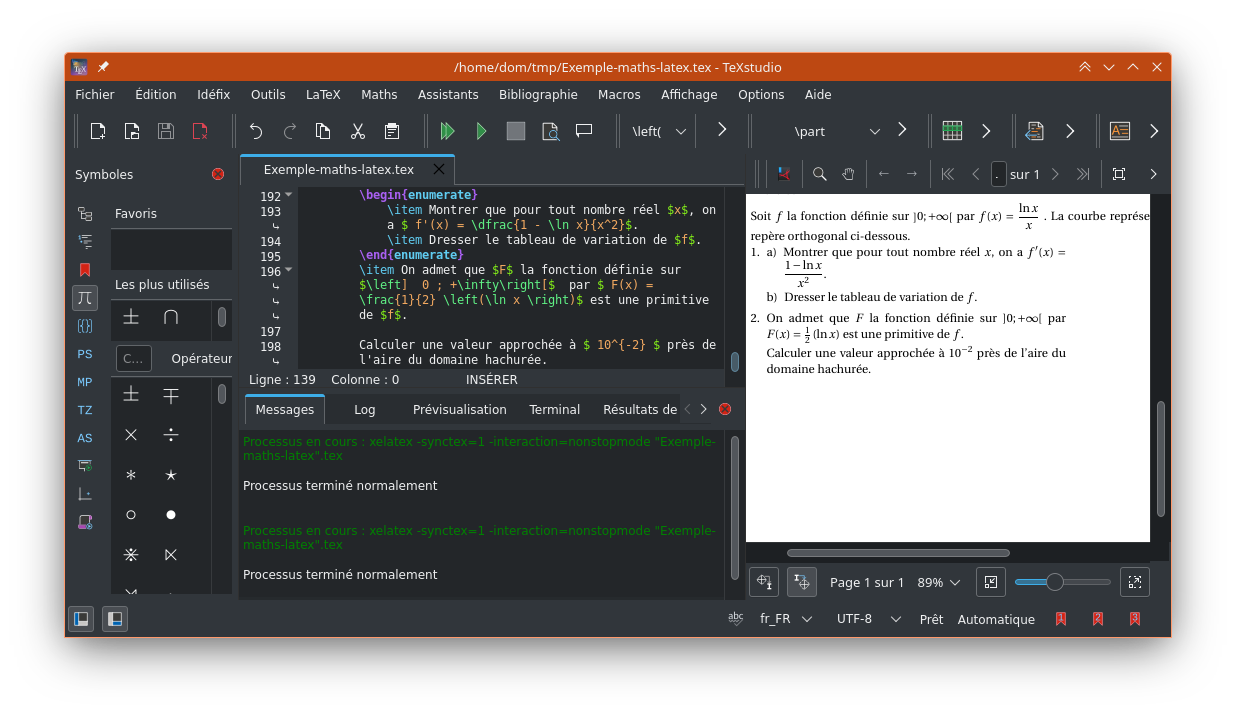Expand the overflow chevron at the PDF toolbar's end
Screen dimensions: 1236x714
click(1153, 174)
